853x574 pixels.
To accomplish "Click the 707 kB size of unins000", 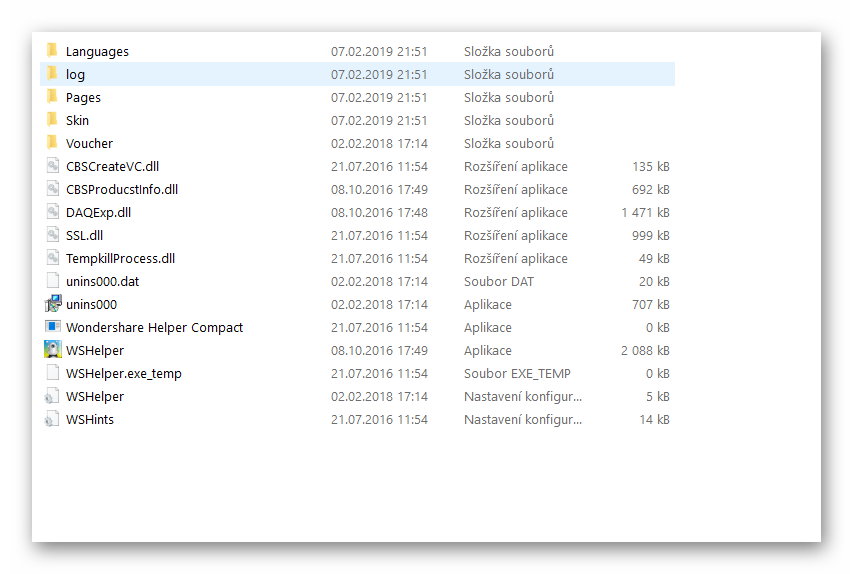I will [651, 305].
